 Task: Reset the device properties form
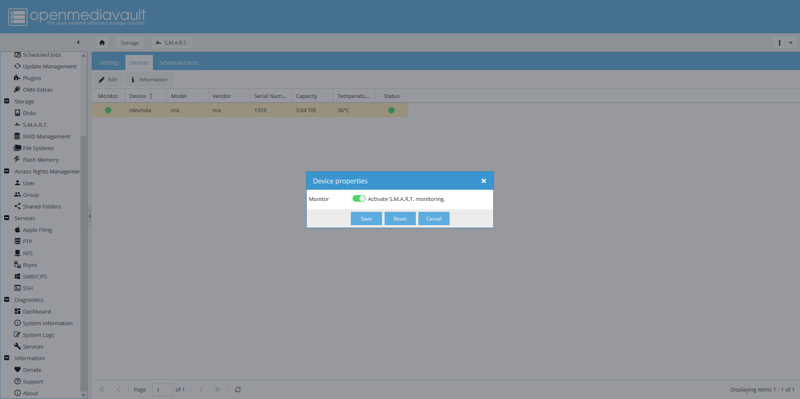400,218
